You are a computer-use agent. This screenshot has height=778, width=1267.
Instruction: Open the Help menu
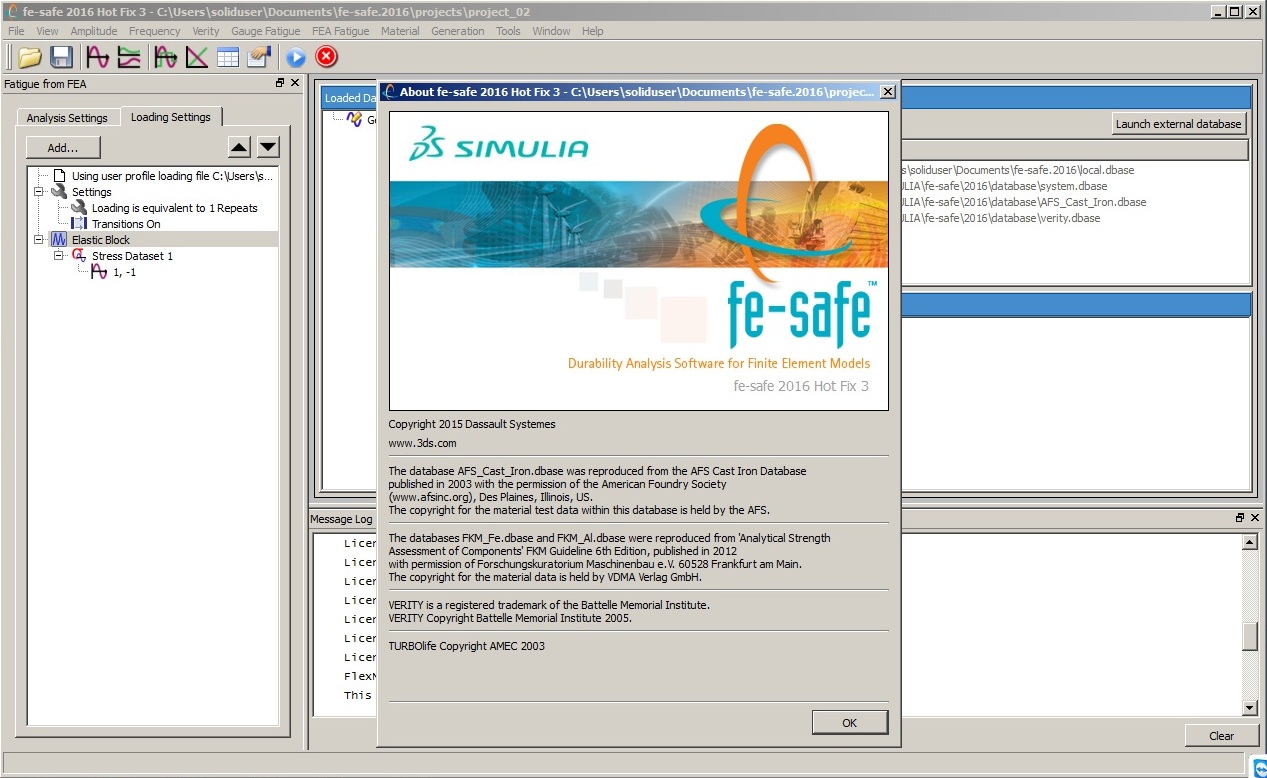click(x=593, y=31)
